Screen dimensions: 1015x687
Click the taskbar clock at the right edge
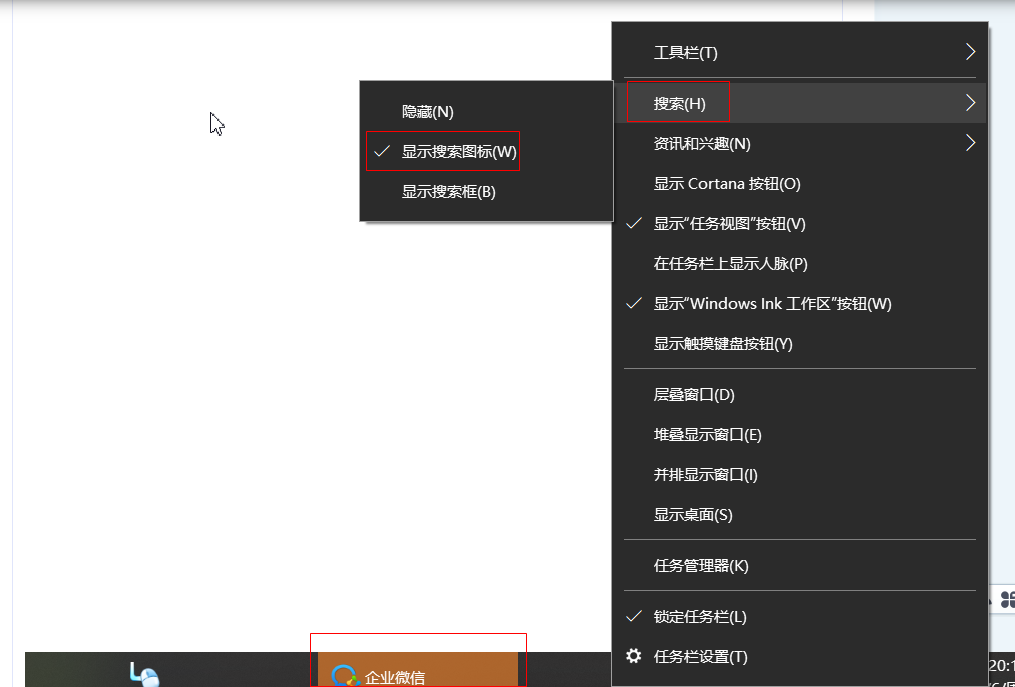(1000, 666)
